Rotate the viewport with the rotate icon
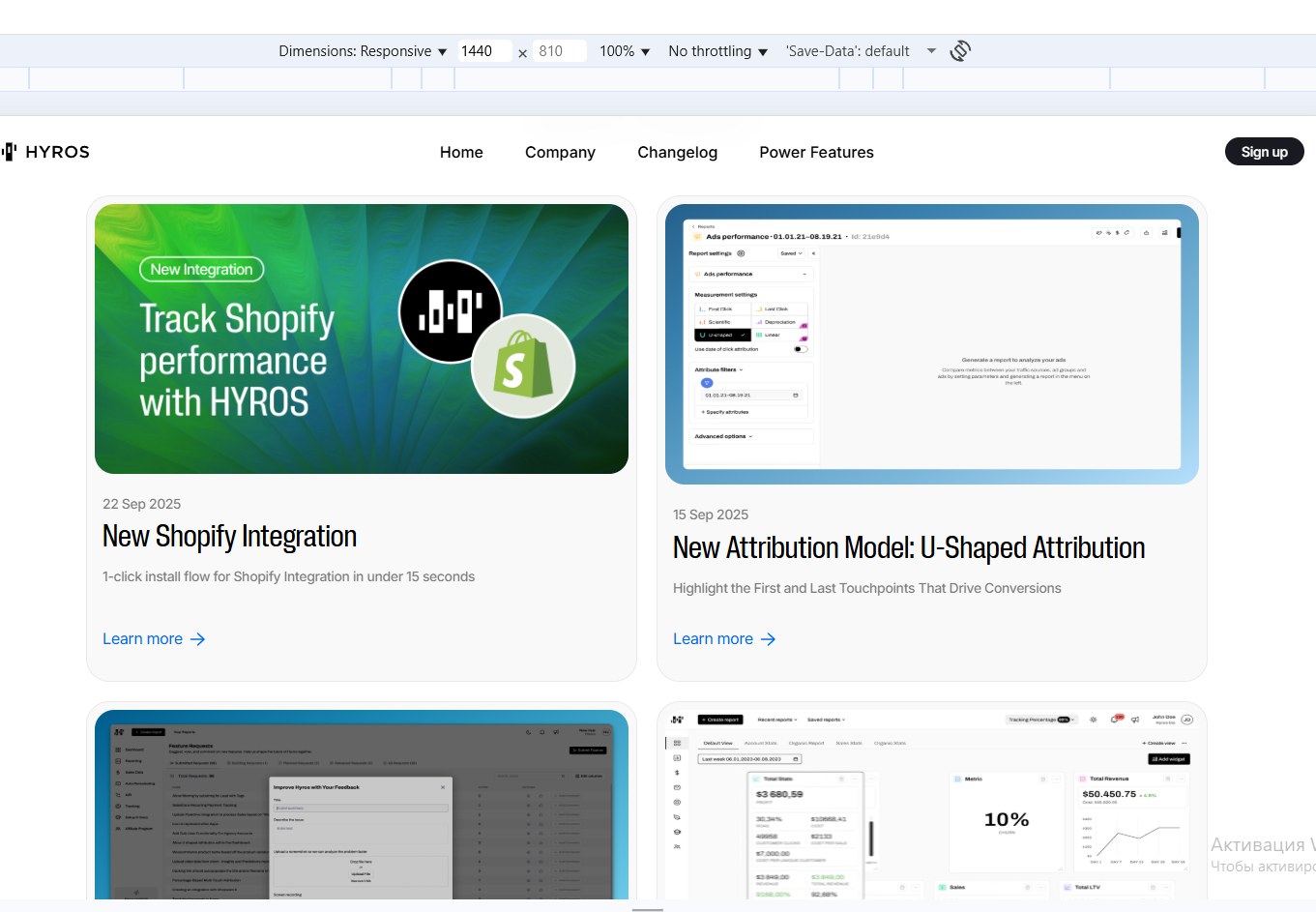The image size is (1316, 912). pos(960,51)
